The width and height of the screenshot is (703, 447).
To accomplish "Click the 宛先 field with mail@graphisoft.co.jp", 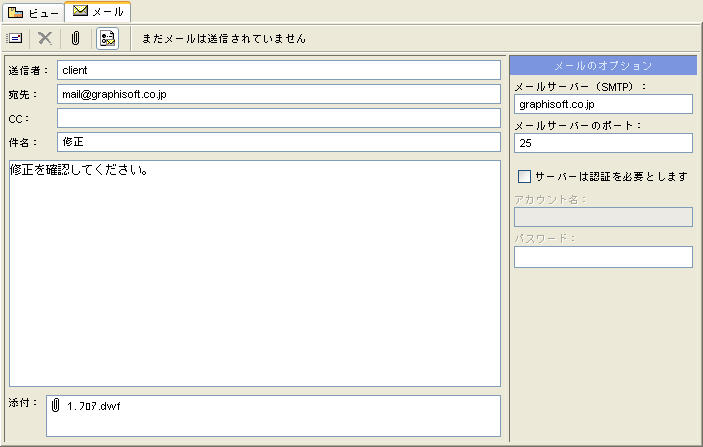I will (x=279, y=94).
